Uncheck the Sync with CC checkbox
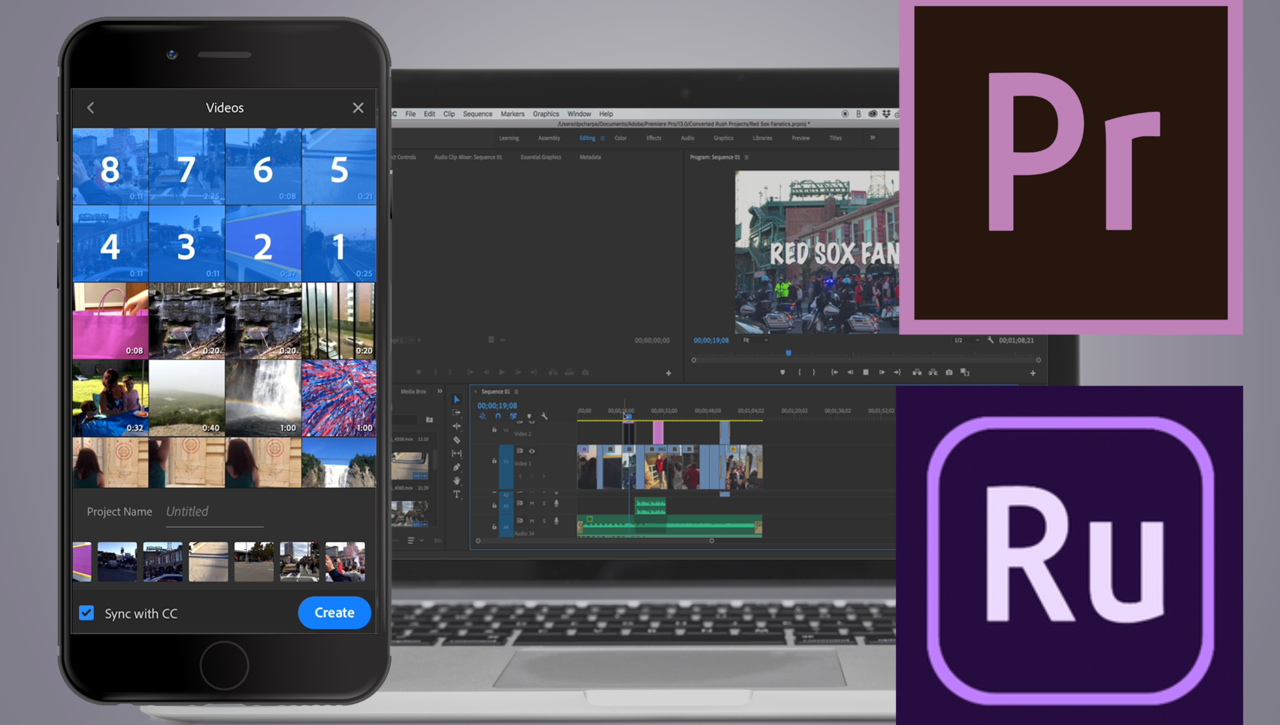Image resolution: width=1280 pixels, height=725 pixels. tap(87, 613)
